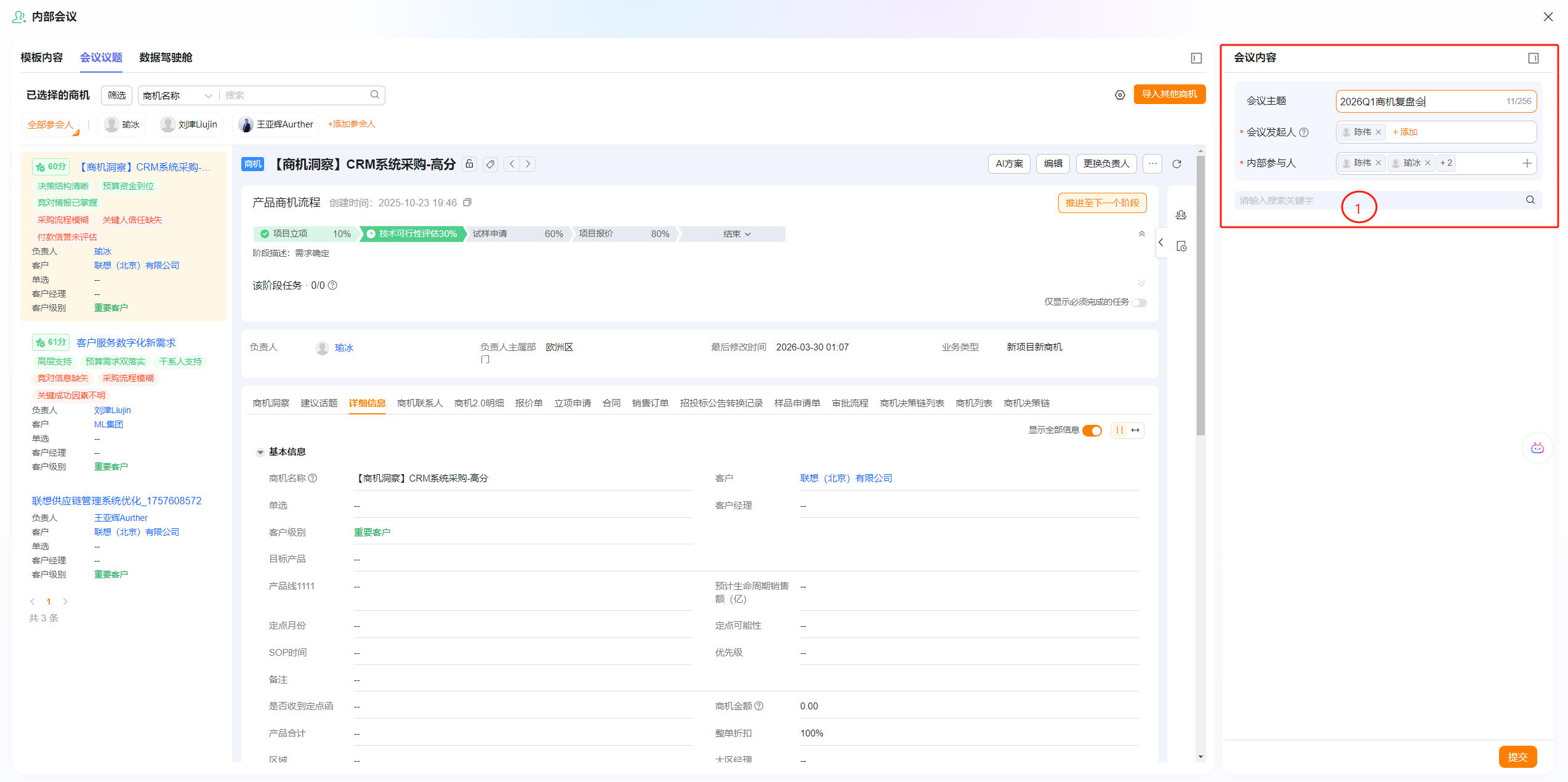Collapse the left panel layout icon
Screen dimensions: 1568x782
coord(1196,58)
